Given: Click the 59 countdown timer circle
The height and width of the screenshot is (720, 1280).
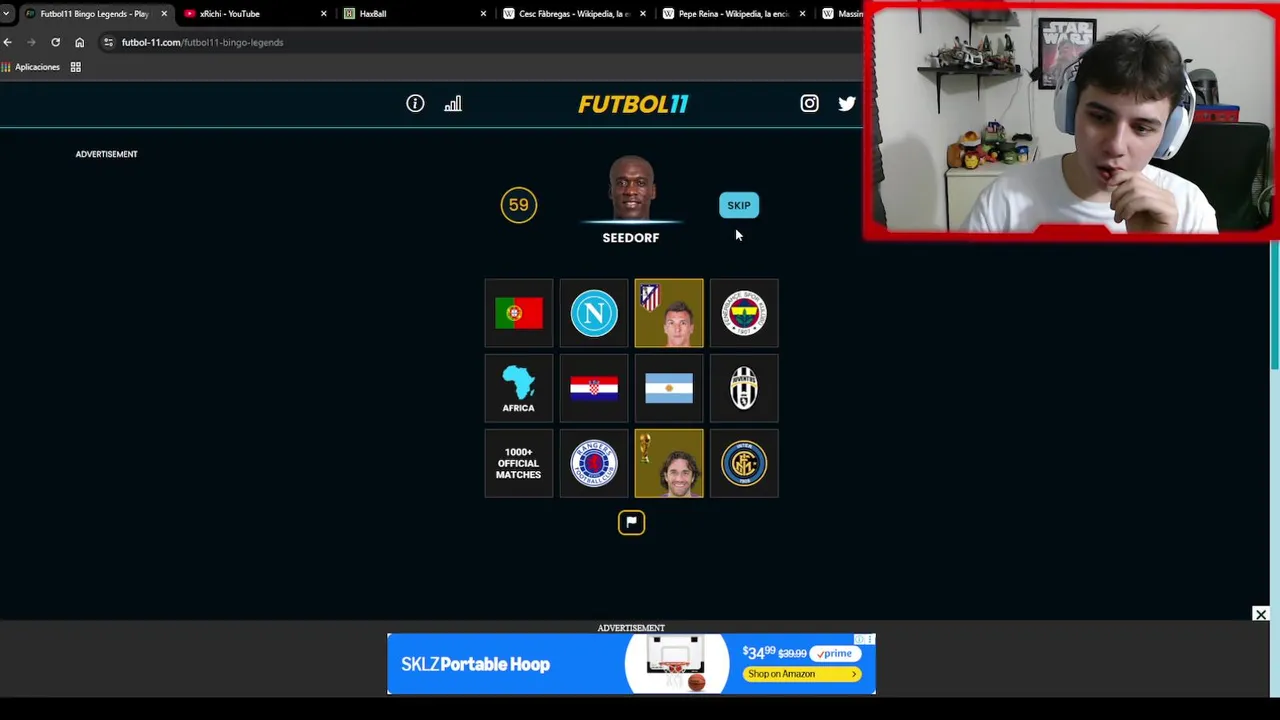Looking at the screenshot, I should click(x=518, y=205).
